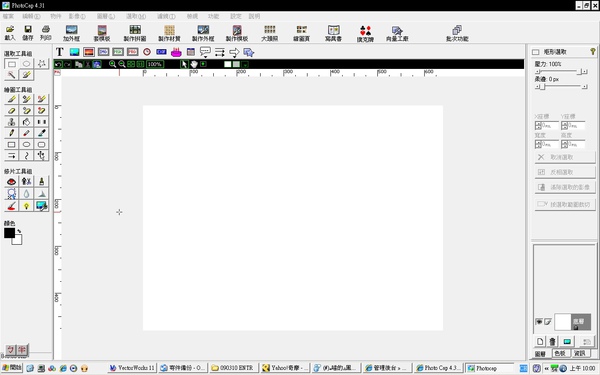
Task: Open the 圖層(L) layer menu
Action: point(106,16)
